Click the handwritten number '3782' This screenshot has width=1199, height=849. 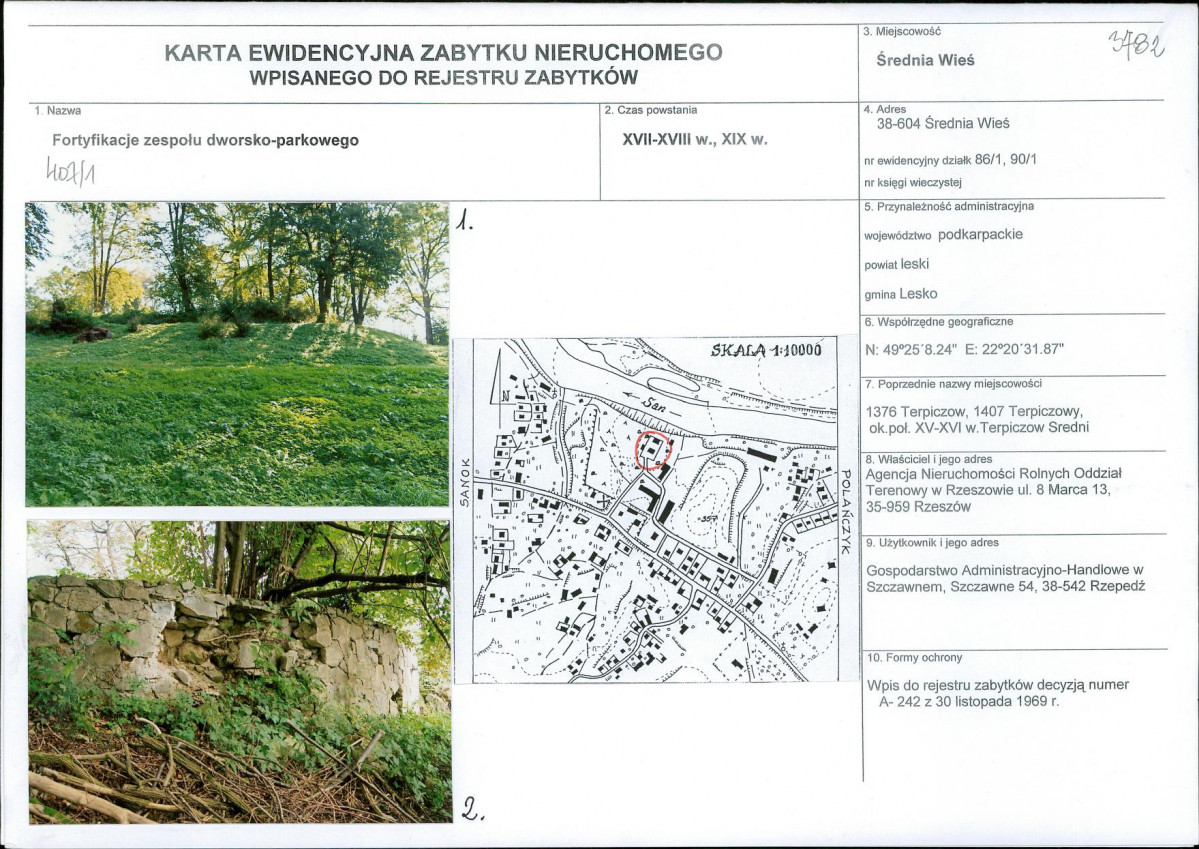pyautogui.click(x=1137, y=44)
